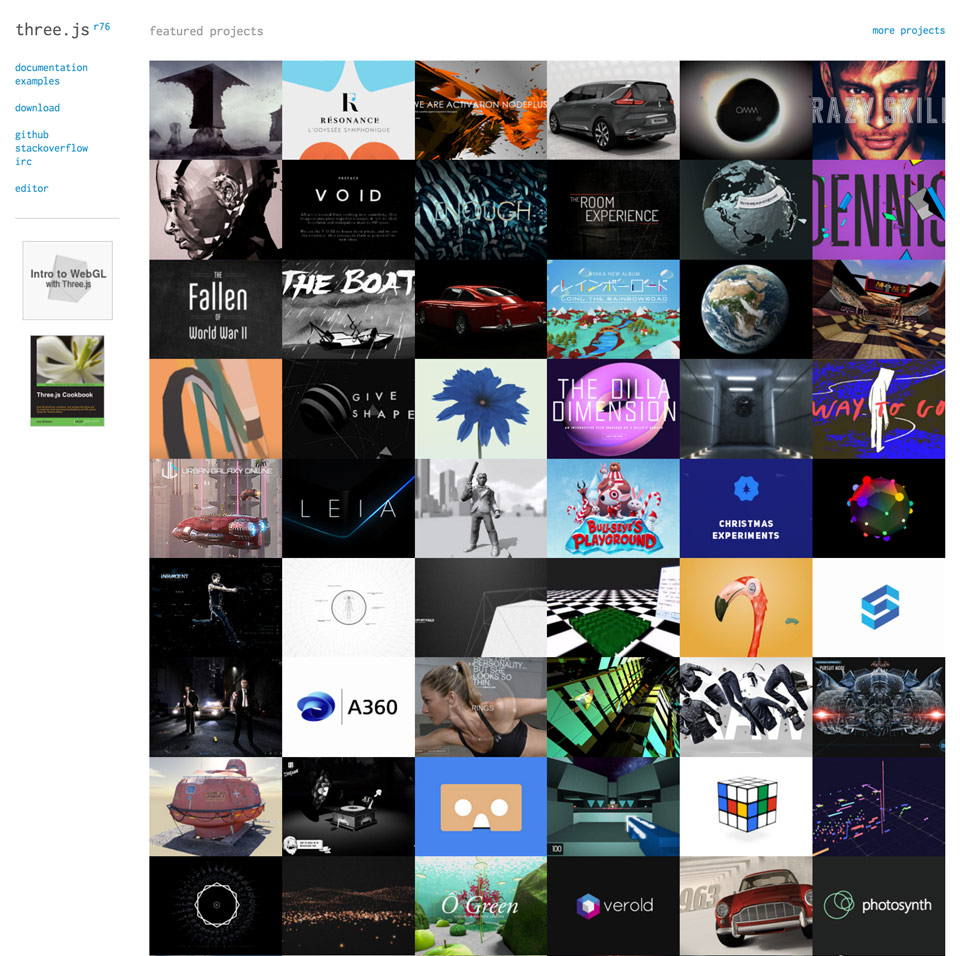
Task: Open the Urban Galaxy Online project
Action: pyautogui.click(x=216, y=508)
